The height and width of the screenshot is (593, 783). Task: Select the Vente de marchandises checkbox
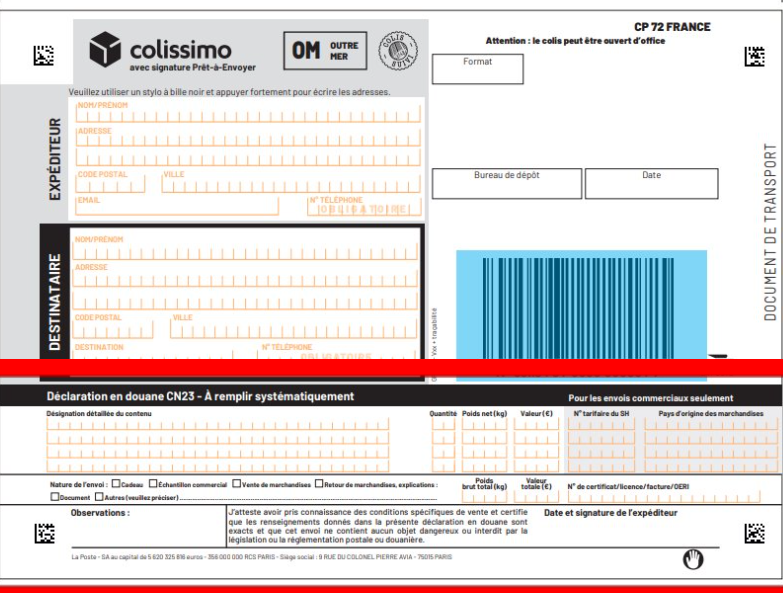tap(236, 484)
